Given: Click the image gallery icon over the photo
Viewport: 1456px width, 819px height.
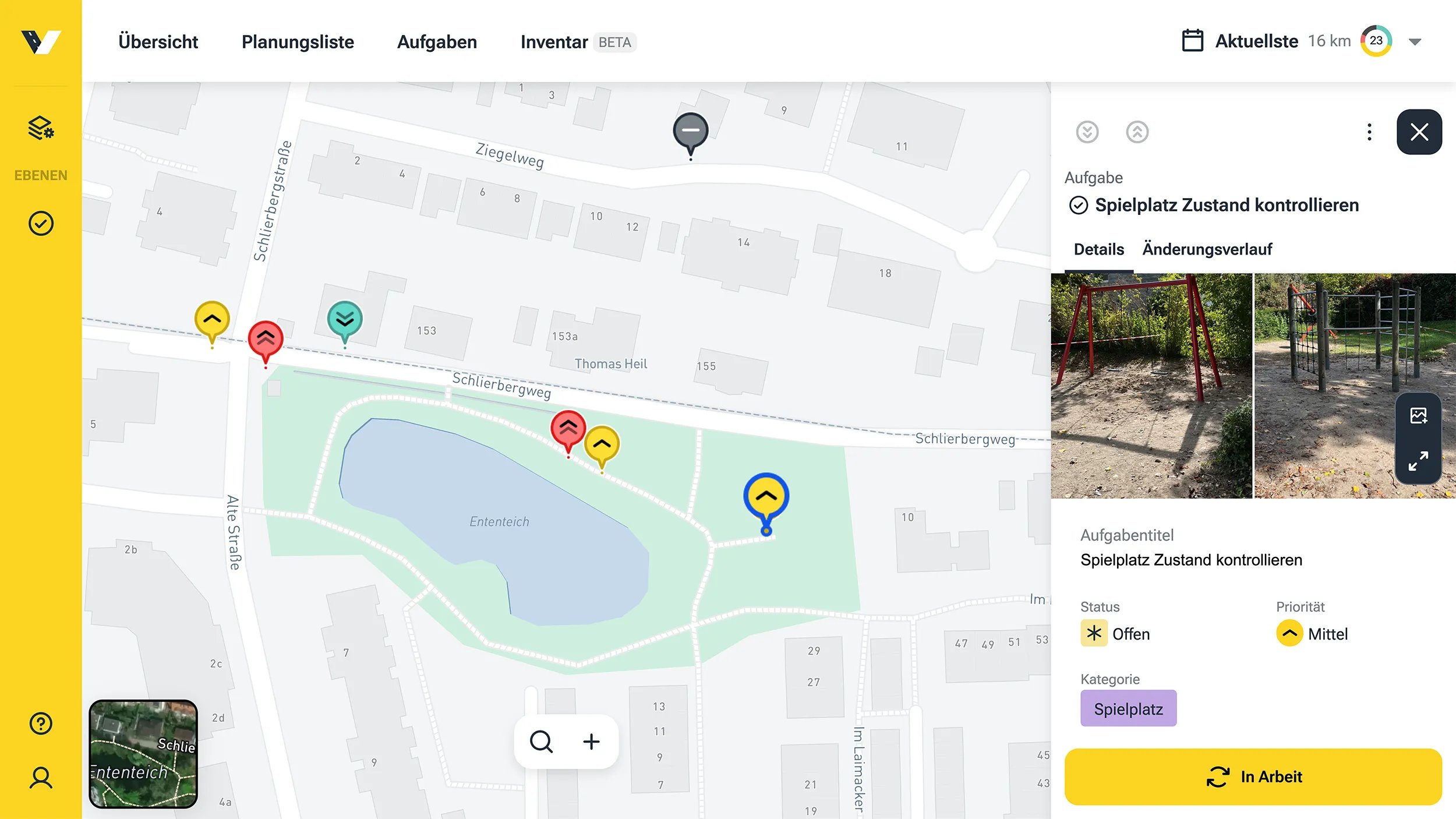Looking at the screenshot, I should pos(1418,416).
